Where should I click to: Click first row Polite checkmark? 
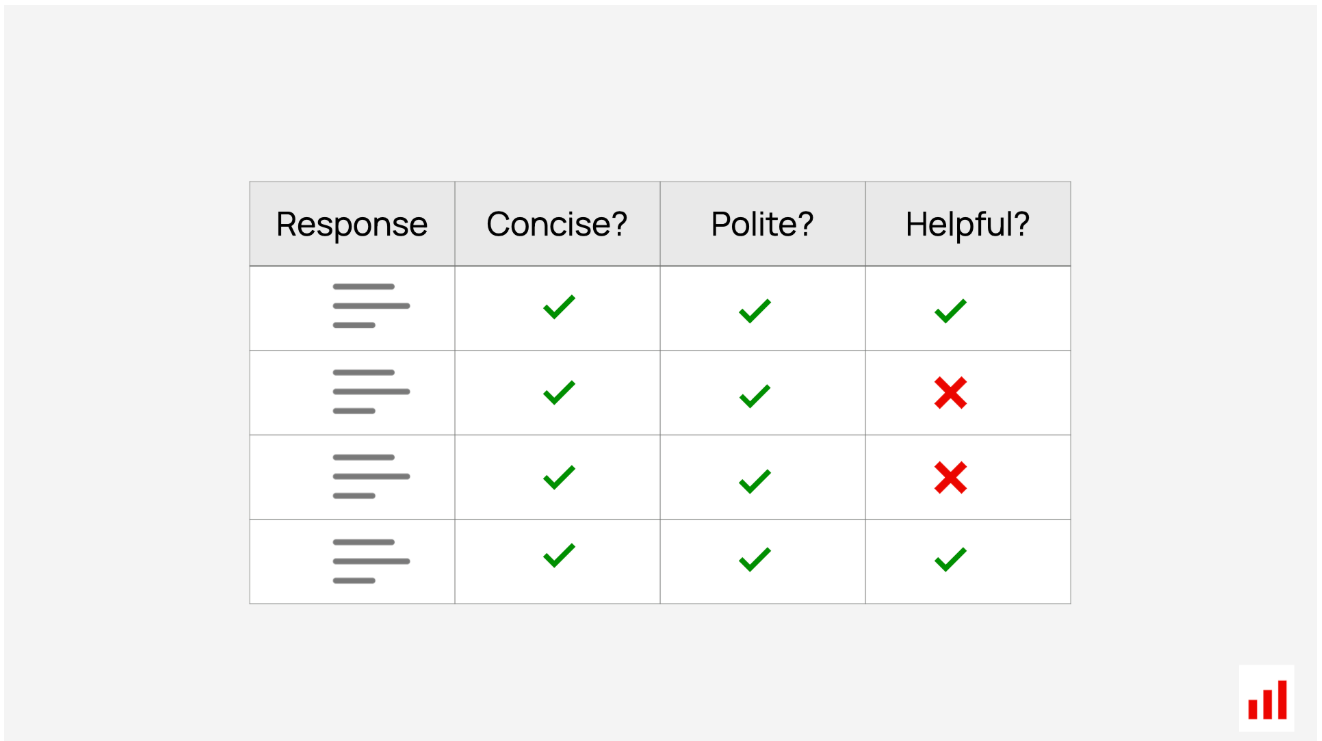point(755,311)
